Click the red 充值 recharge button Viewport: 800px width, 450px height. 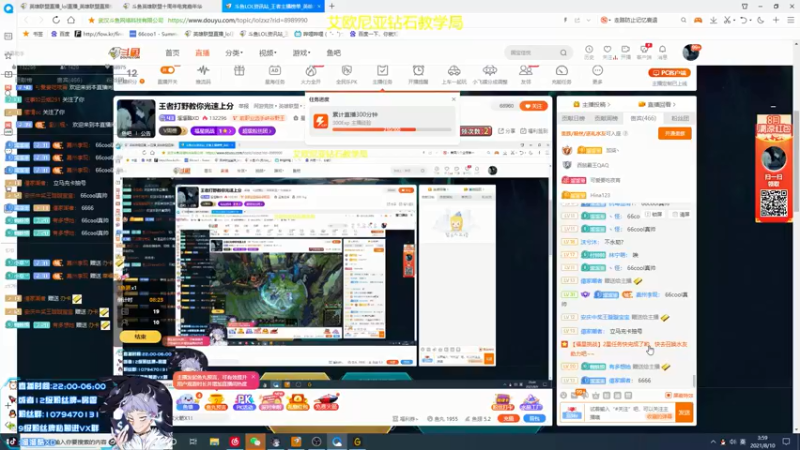(508, 418)
